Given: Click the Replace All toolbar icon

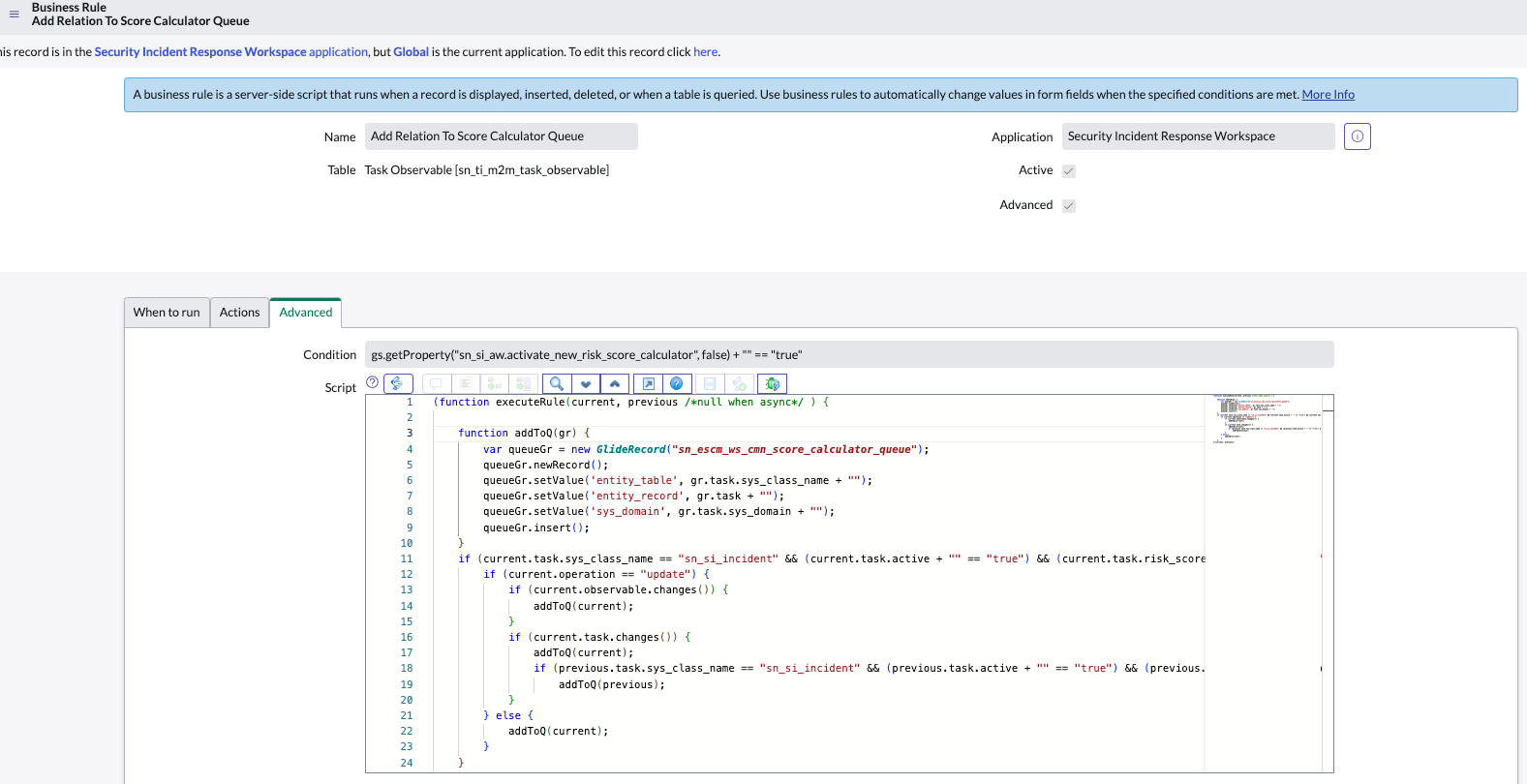Looking at the screenshot, I should [x=524, y=384].
